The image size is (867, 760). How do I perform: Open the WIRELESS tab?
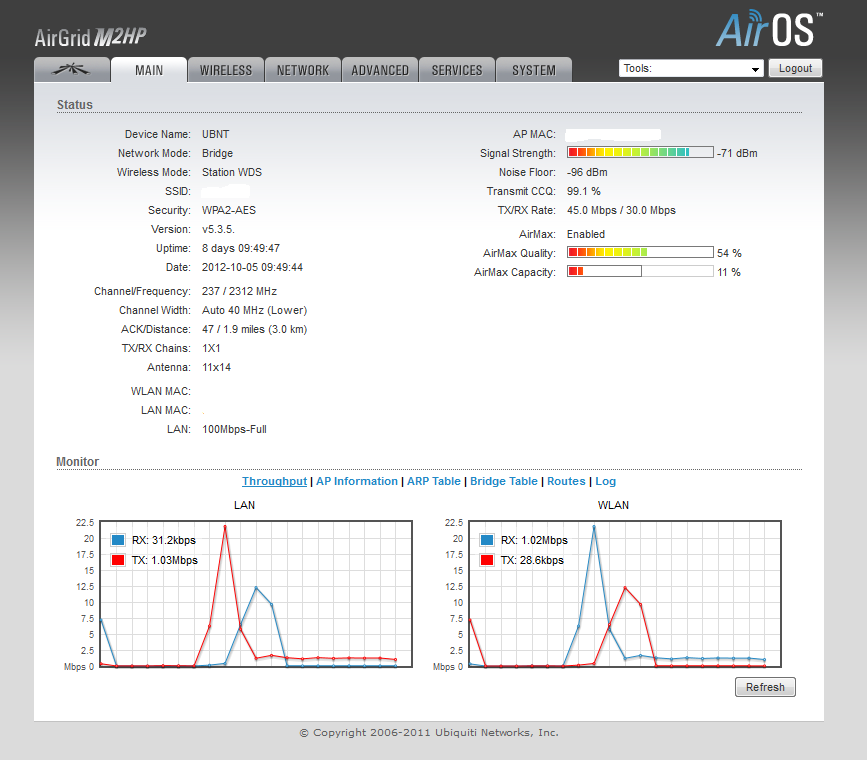pos(226,70)
